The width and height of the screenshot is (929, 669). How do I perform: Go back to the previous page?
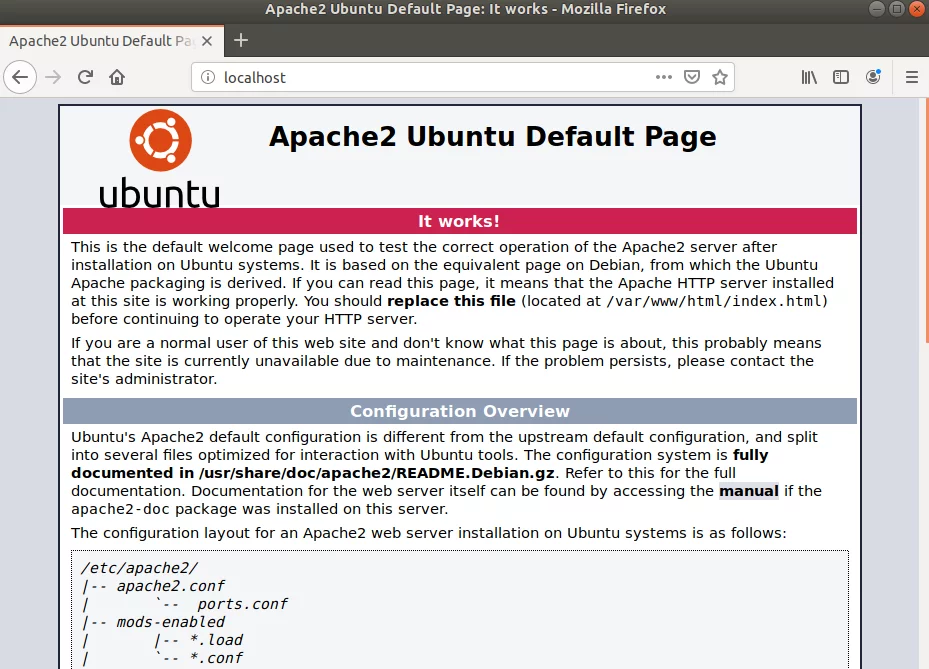click(20, 77)
